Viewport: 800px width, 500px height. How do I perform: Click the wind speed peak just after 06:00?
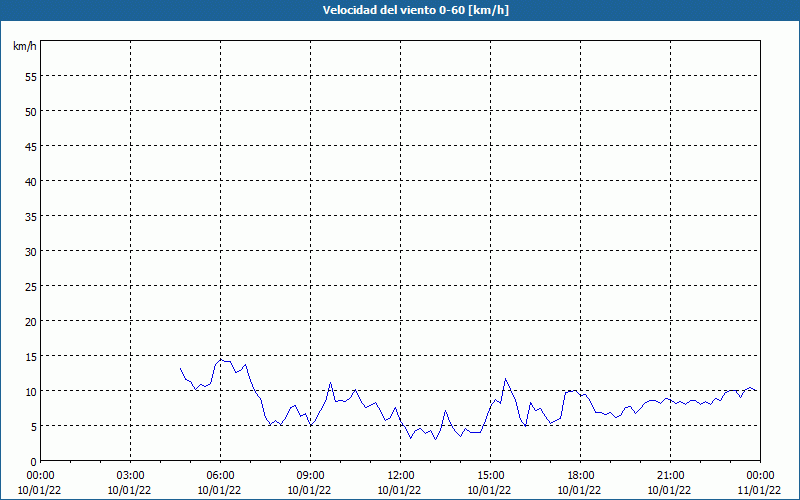click(x=220, y=360)
